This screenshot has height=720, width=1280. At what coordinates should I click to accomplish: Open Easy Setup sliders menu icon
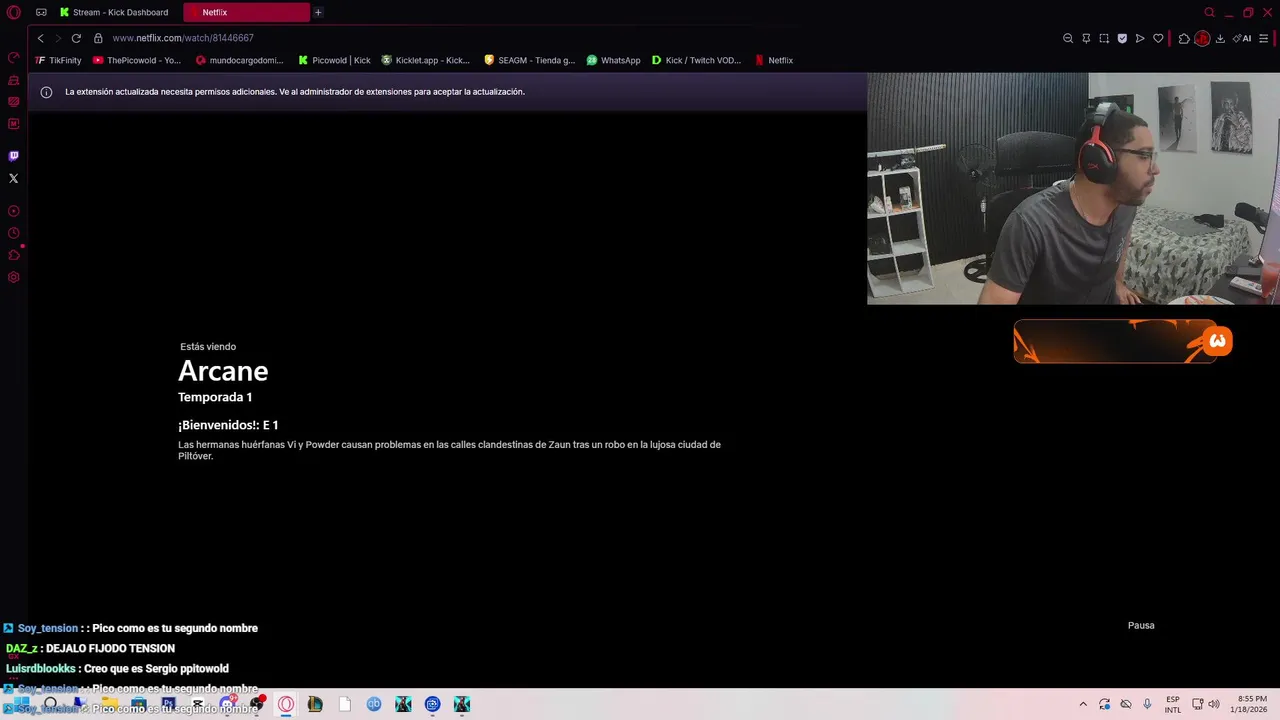click(x=1264, y=38)
